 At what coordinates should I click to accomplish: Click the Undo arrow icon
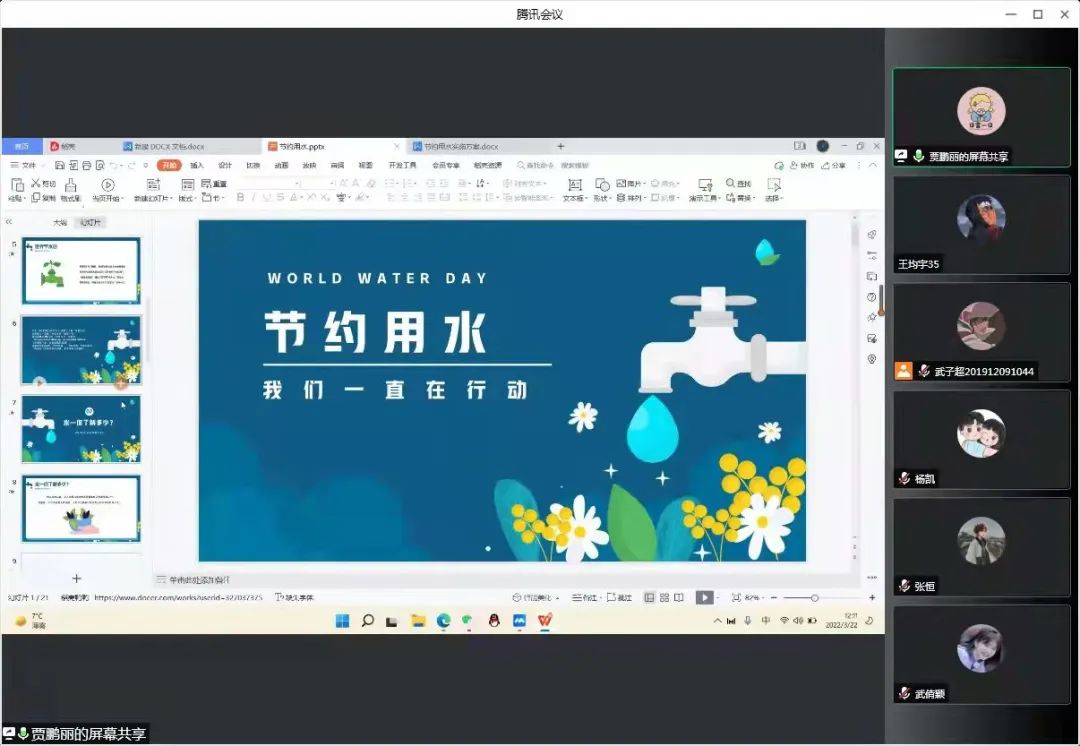[x=114, y=165]
